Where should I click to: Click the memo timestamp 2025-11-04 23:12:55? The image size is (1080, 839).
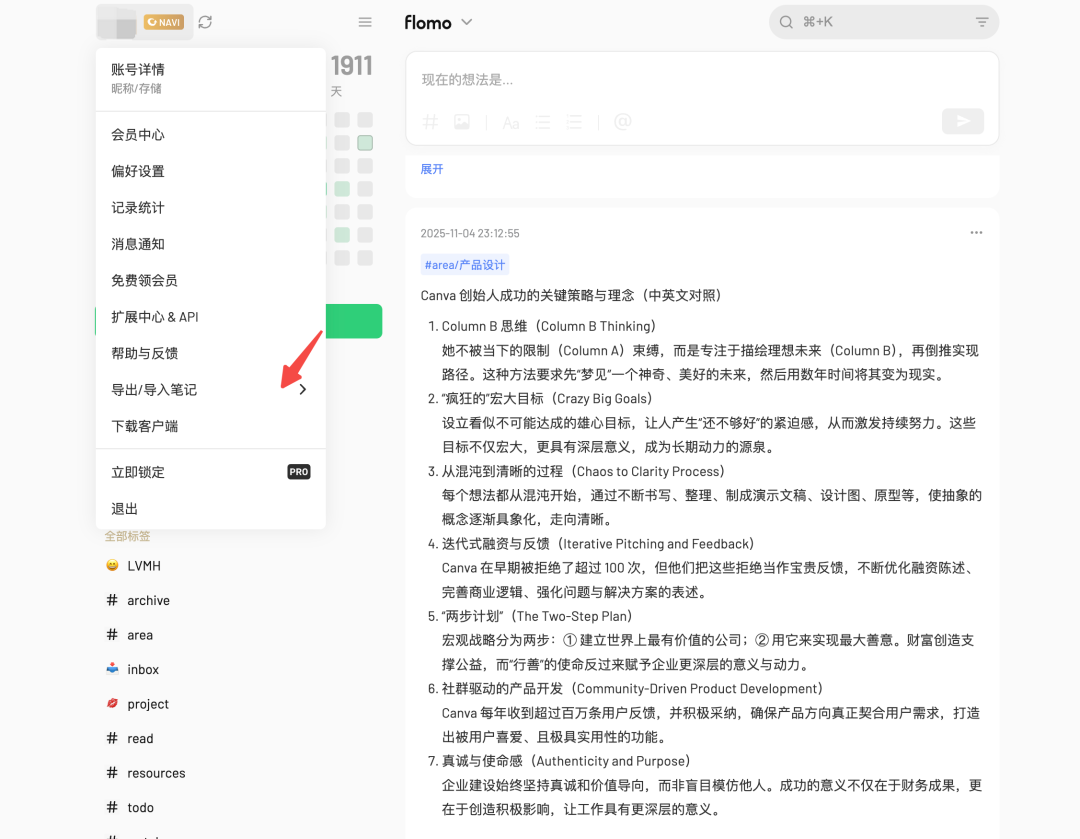470,234
